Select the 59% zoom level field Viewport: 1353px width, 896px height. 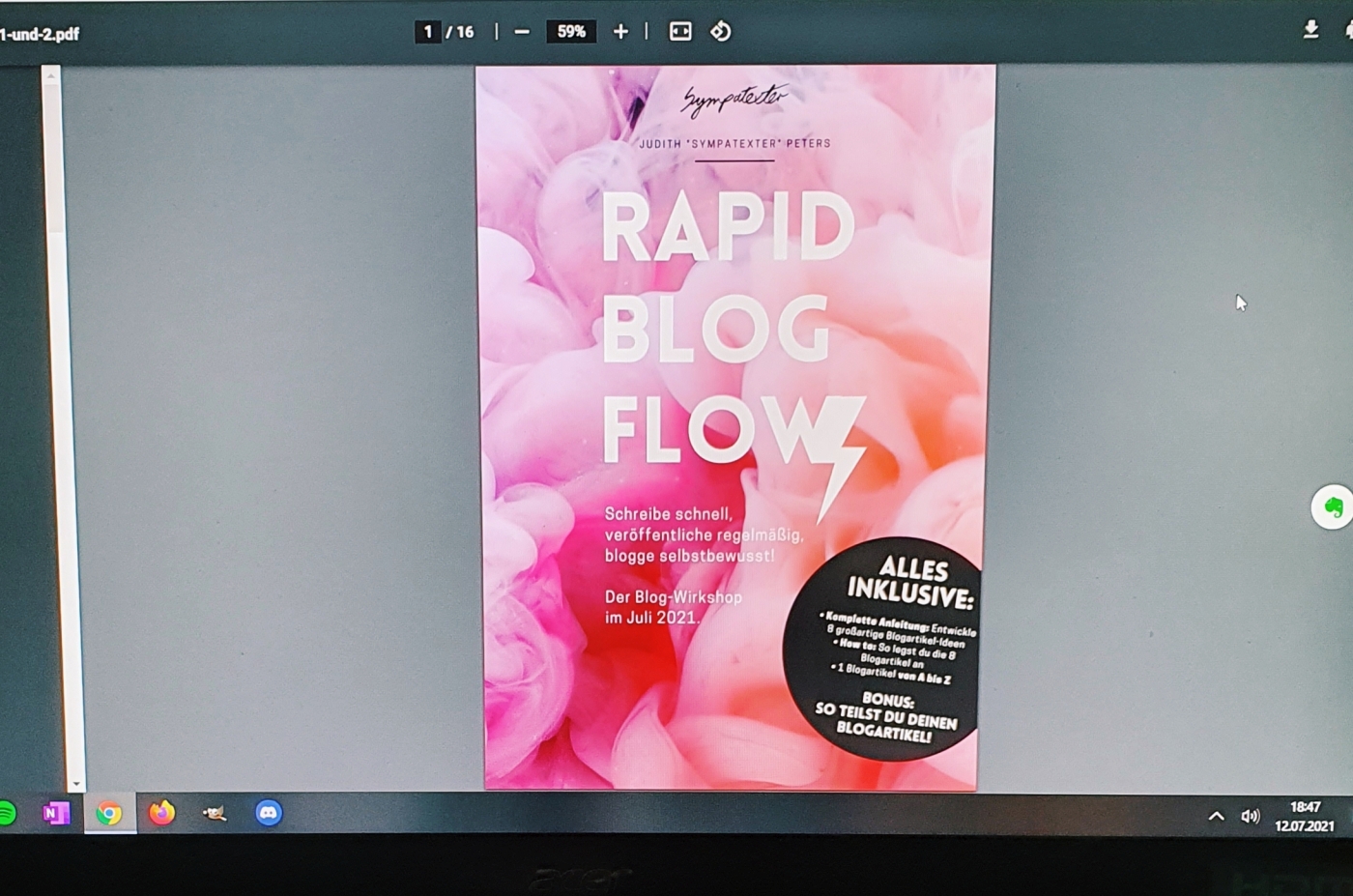[x=571, y=32]
